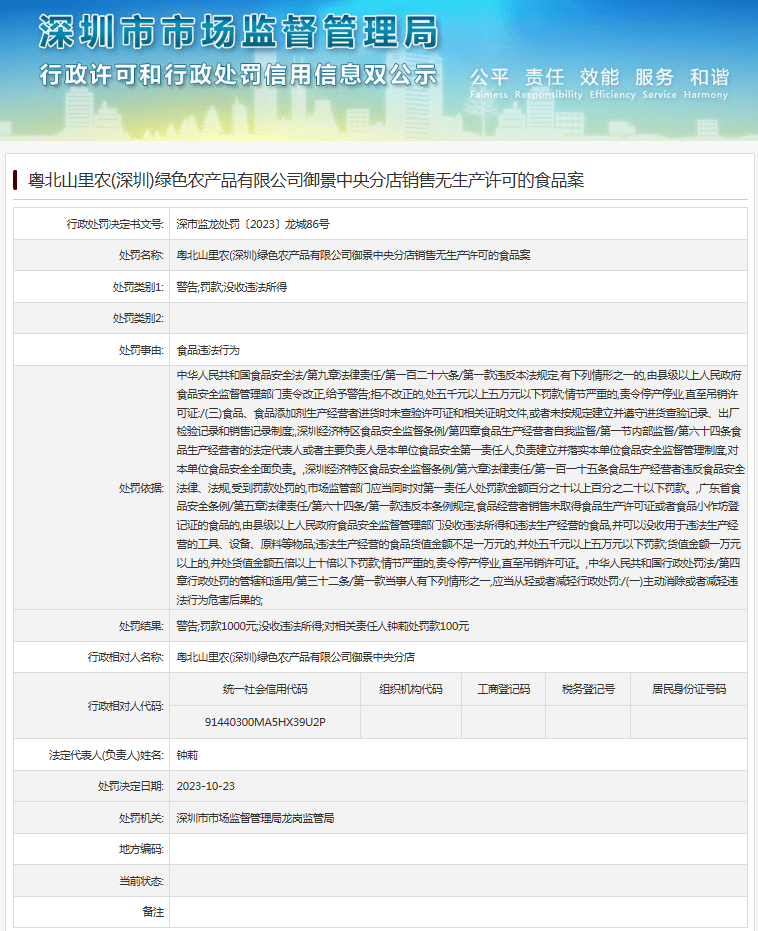Viewport: 758px width, 931px height.
Task: Click the 处罚机关 value 深圳市市场监督管理局龙岗监管局
Action: click(254, 817)
